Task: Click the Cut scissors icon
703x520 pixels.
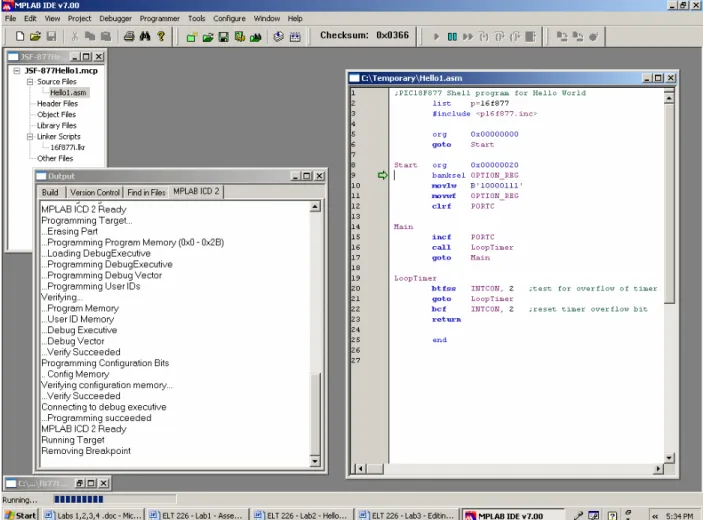Action: [74, 36]
